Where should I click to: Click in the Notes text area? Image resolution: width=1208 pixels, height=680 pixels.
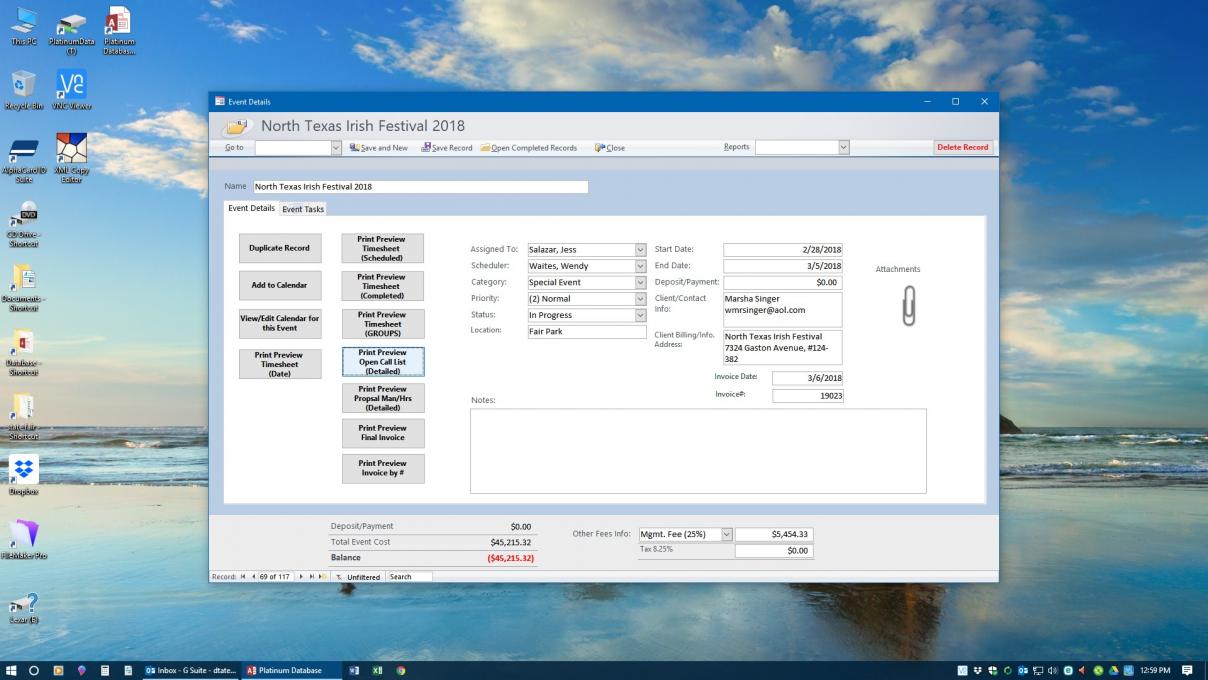coord(698,450)
